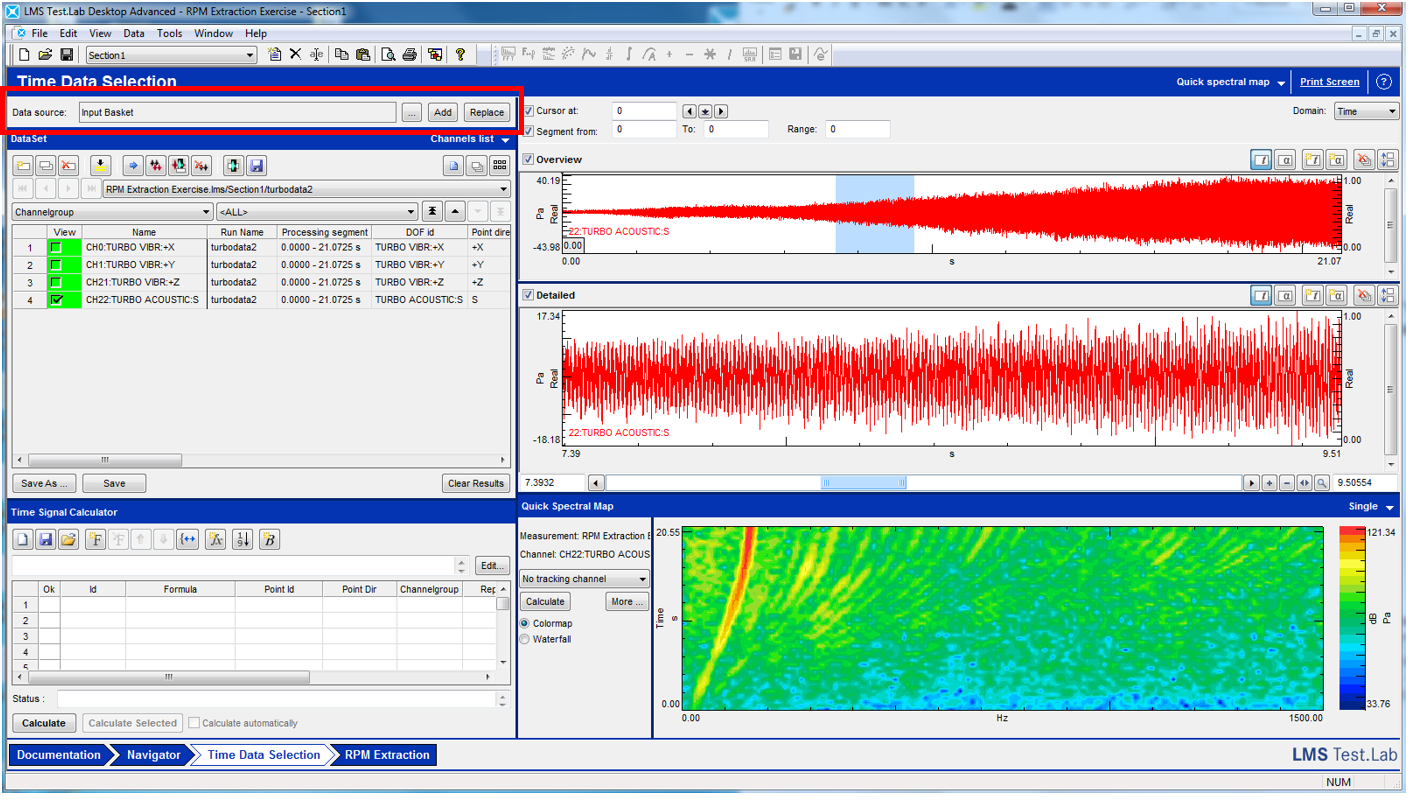Click the More ... button in Quick Spectral Map

627,602
